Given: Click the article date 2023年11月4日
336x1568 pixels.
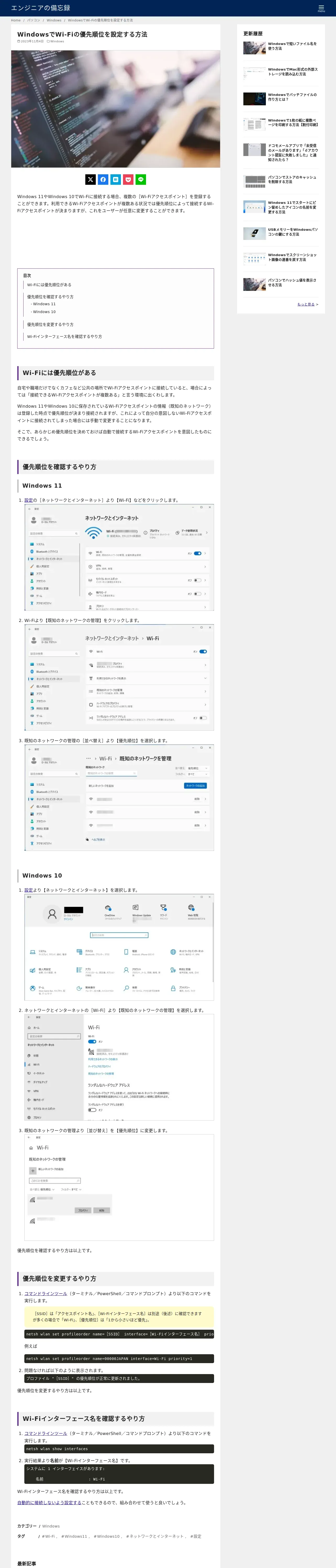Looking at the screenshot, I should 31,41.
